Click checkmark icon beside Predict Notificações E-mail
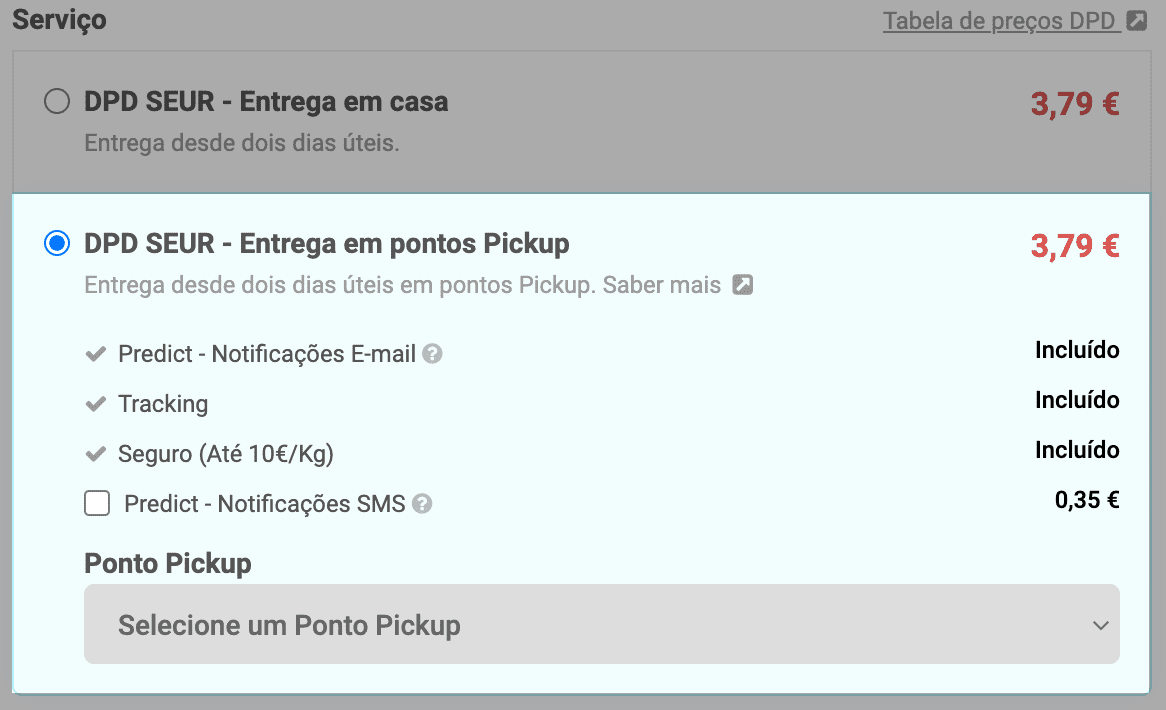The height and width of the screenshot is (710, 1166). [96, 354]
